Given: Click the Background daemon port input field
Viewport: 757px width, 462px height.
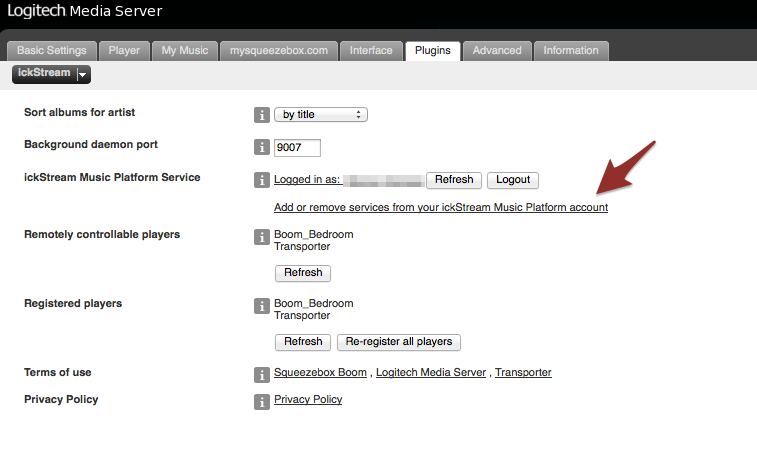Looking at the screenshot, I should [297, 148].
